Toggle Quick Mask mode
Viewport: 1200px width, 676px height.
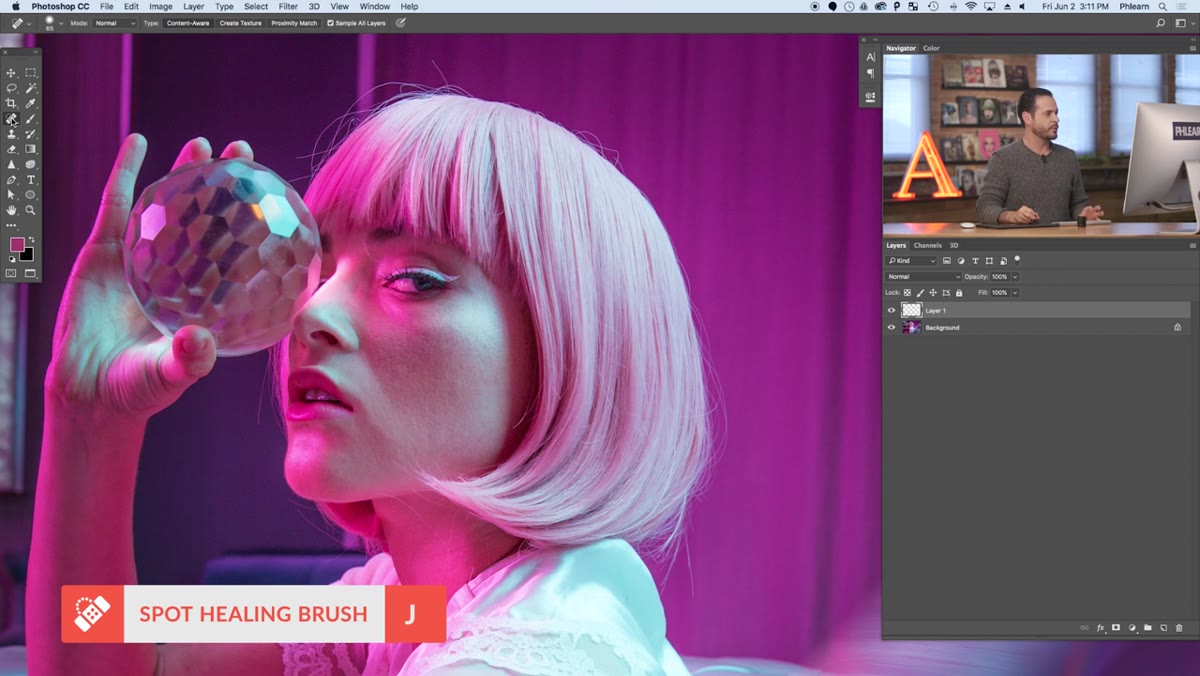tap(11, 273)
